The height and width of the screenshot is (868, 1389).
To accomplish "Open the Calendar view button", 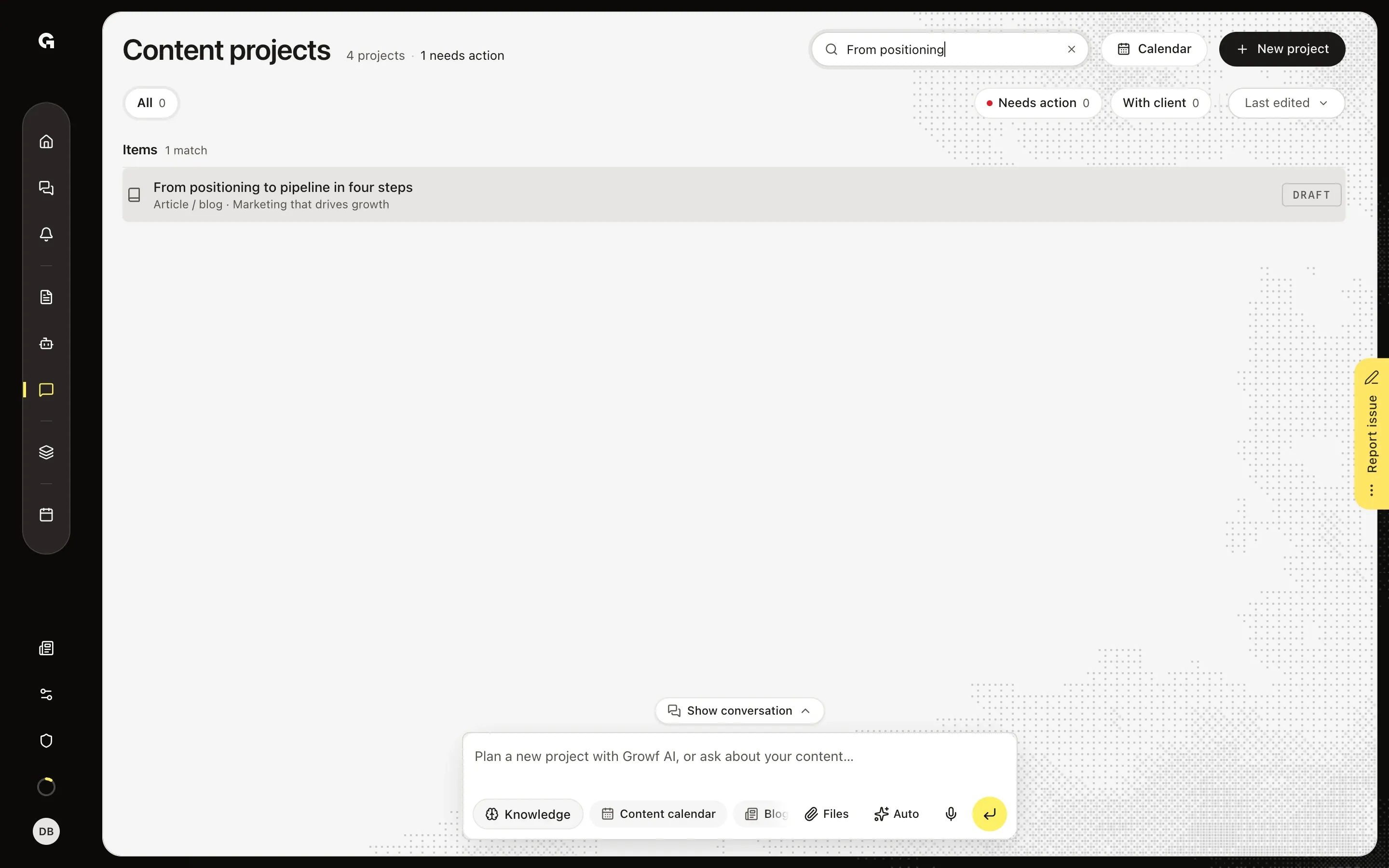I will (x=1154, y=49).
